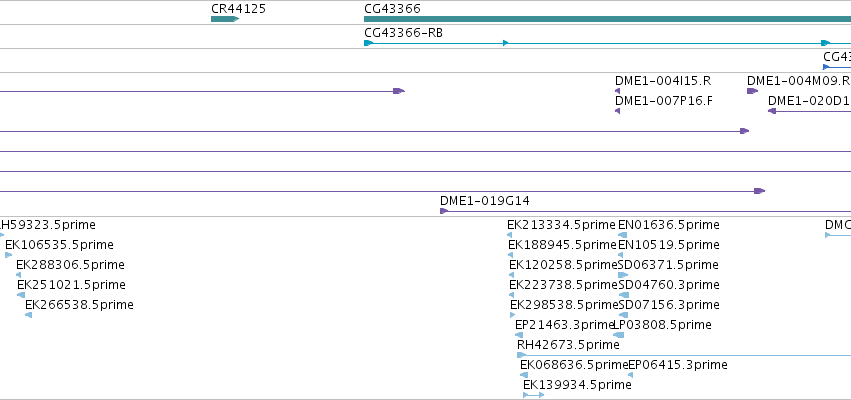Select the teal CR44125 gene arrow glyph
The image size is (851, 400).
(x=225, y=19)
